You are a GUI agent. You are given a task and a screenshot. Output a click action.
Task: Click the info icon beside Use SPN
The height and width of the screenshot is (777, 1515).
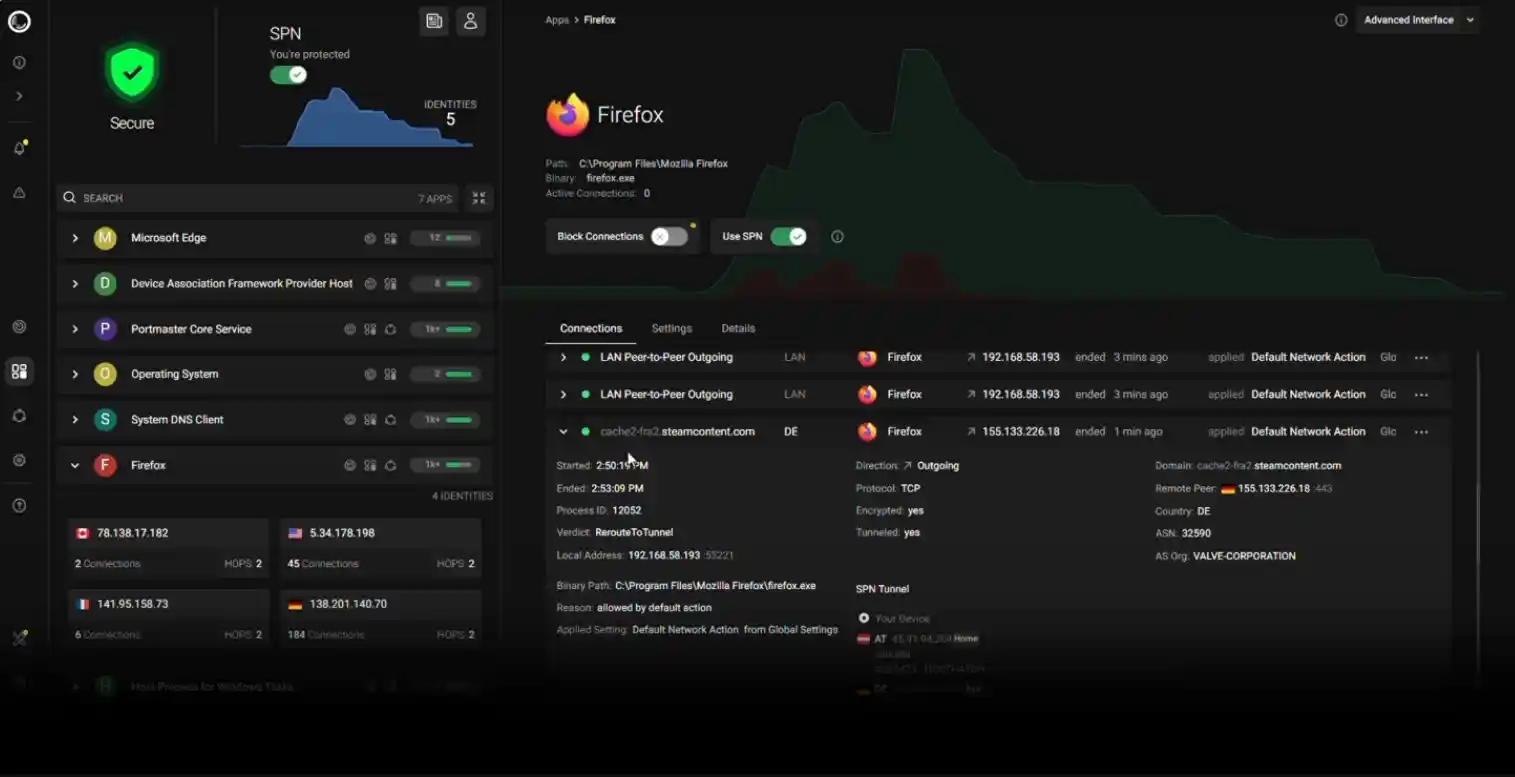point(838,237)
